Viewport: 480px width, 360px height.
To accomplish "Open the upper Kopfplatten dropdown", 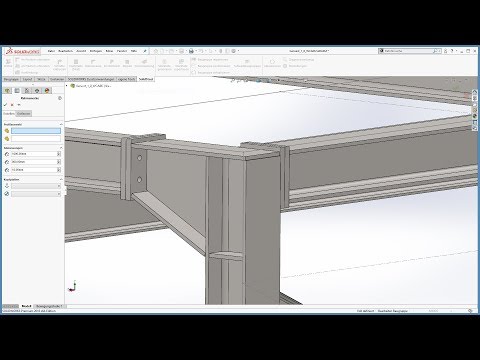I will pos(36,186).
